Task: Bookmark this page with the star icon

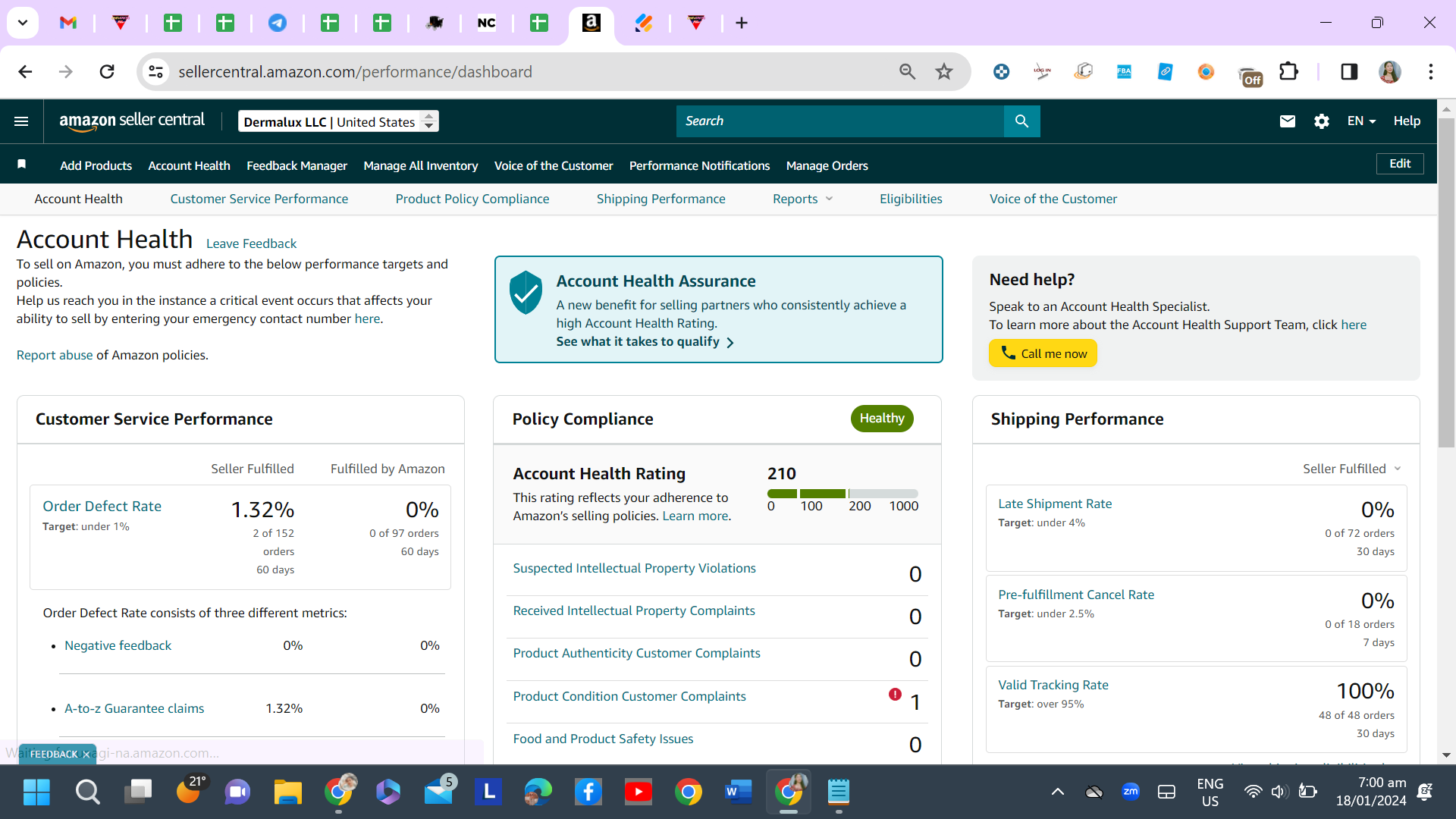Action: 944,72
